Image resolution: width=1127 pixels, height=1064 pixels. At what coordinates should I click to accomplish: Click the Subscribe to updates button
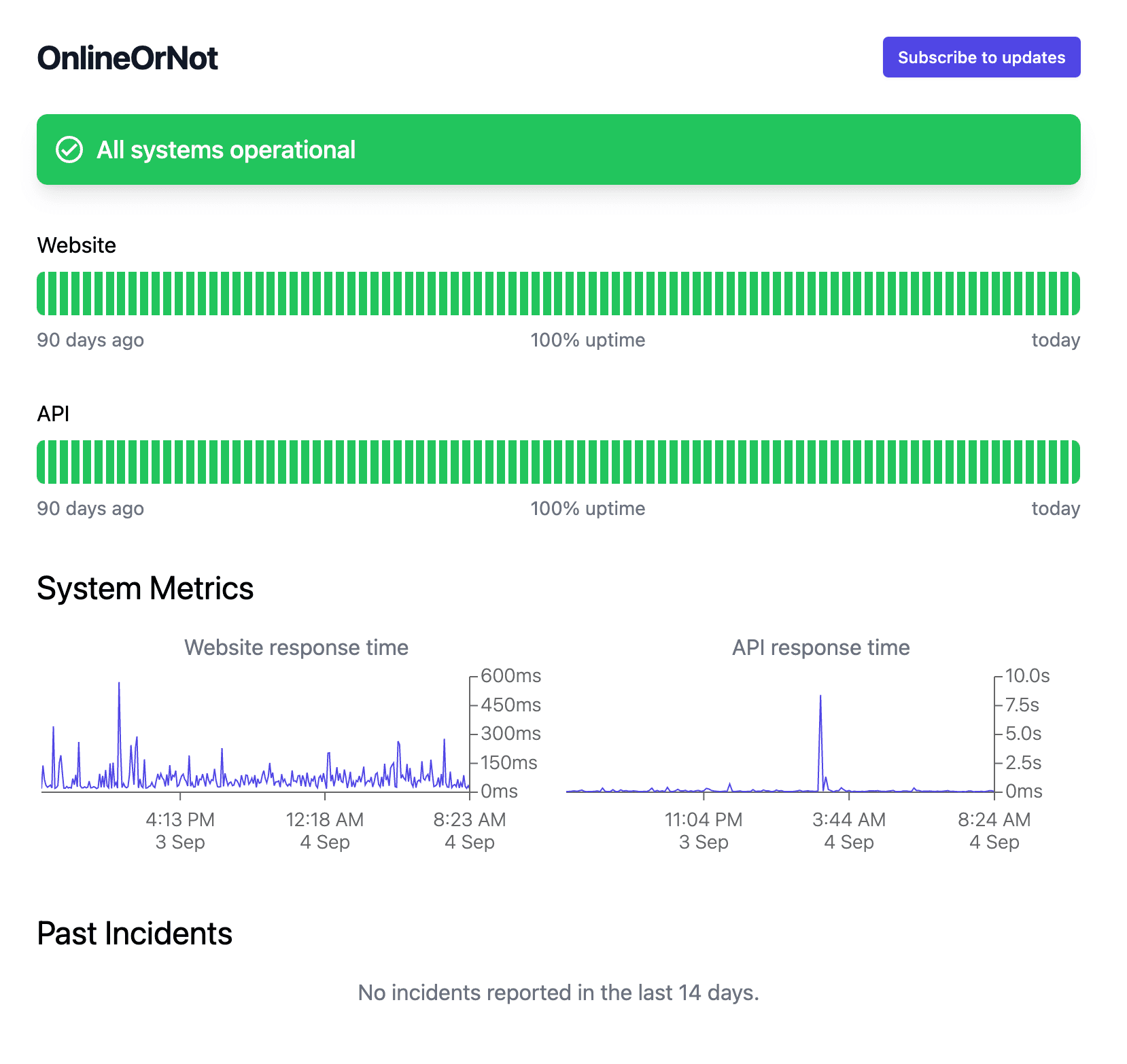(981, 57)
